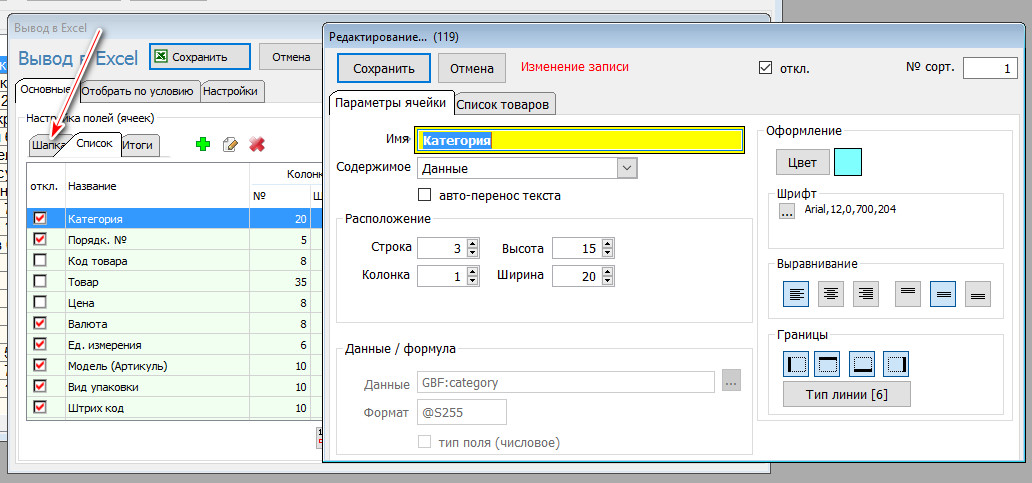Click the pencil edit field icon
1032x483 pixels.
[230, 145]
